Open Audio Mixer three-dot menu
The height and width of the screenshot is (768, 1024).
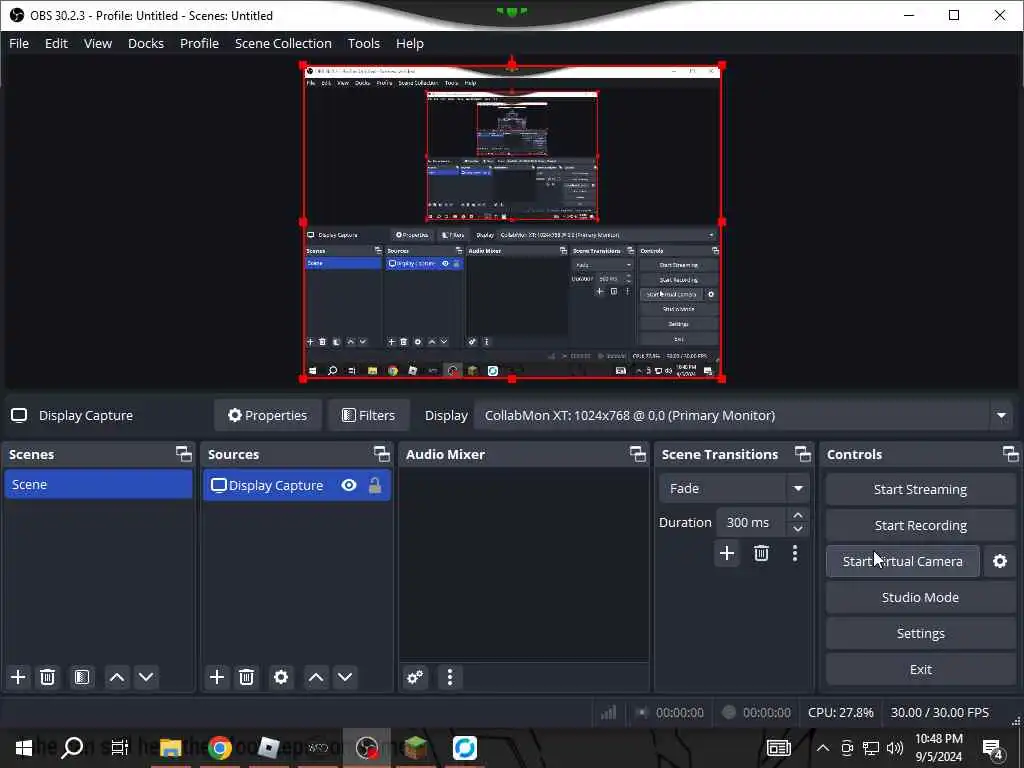(450, 677)
